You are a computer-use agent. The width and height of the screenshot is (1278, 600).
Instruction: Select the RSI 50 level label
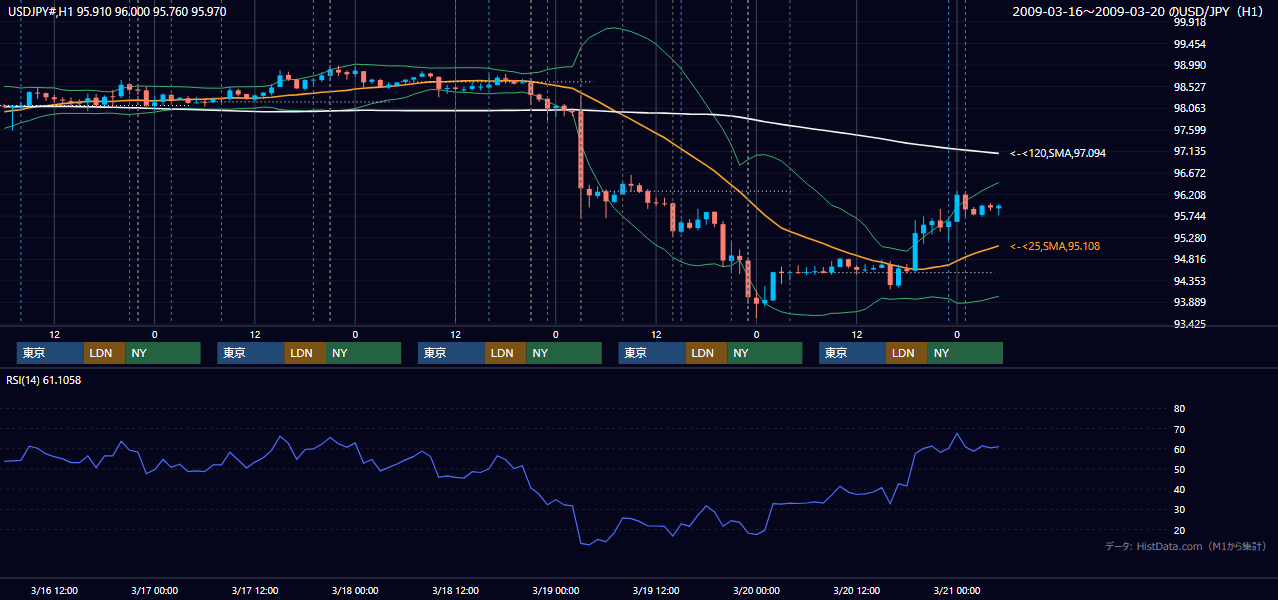click(x=1179, y=470)
